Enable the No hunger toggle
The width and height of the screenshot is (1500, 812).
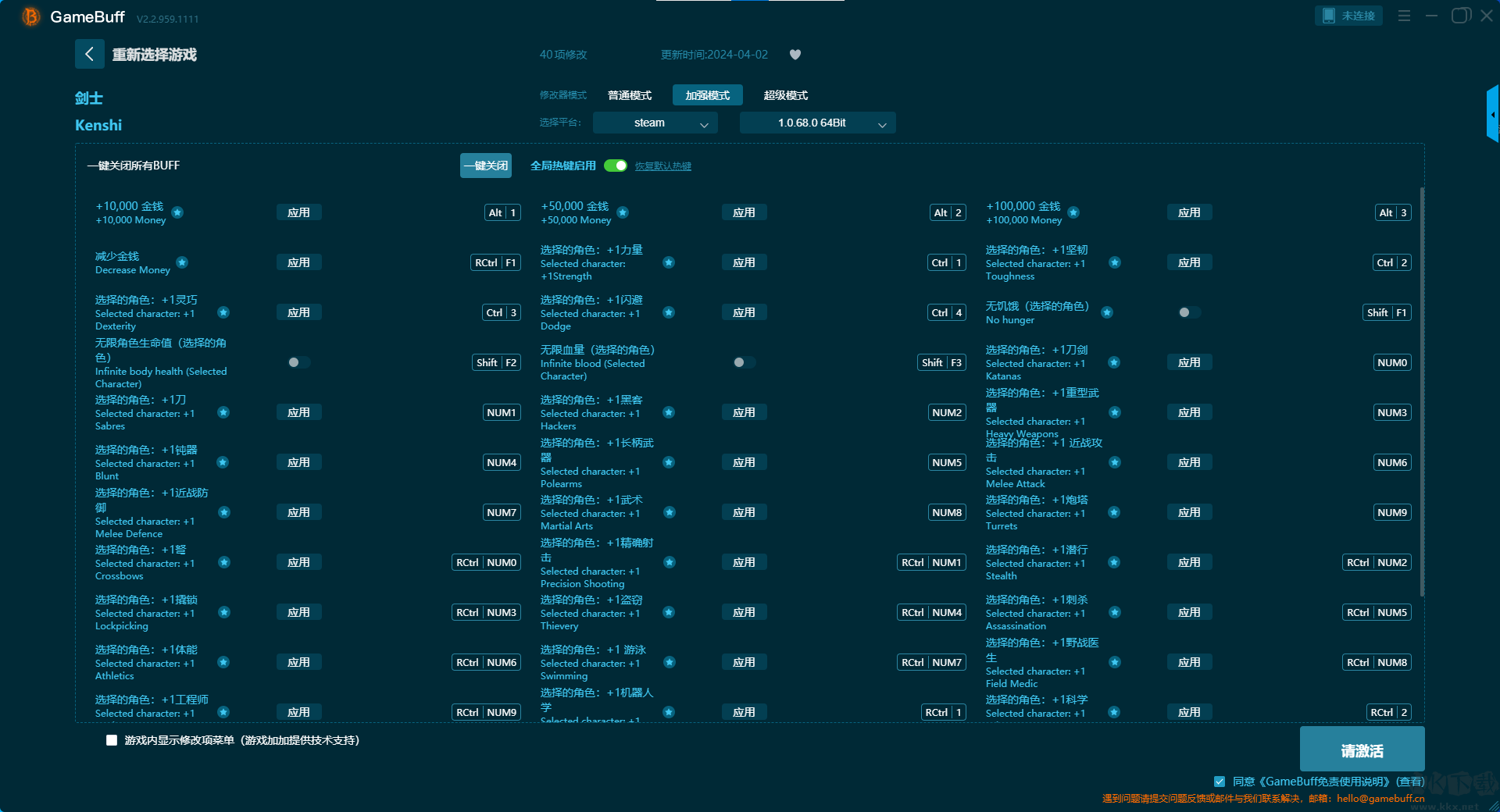(1188, 312)
